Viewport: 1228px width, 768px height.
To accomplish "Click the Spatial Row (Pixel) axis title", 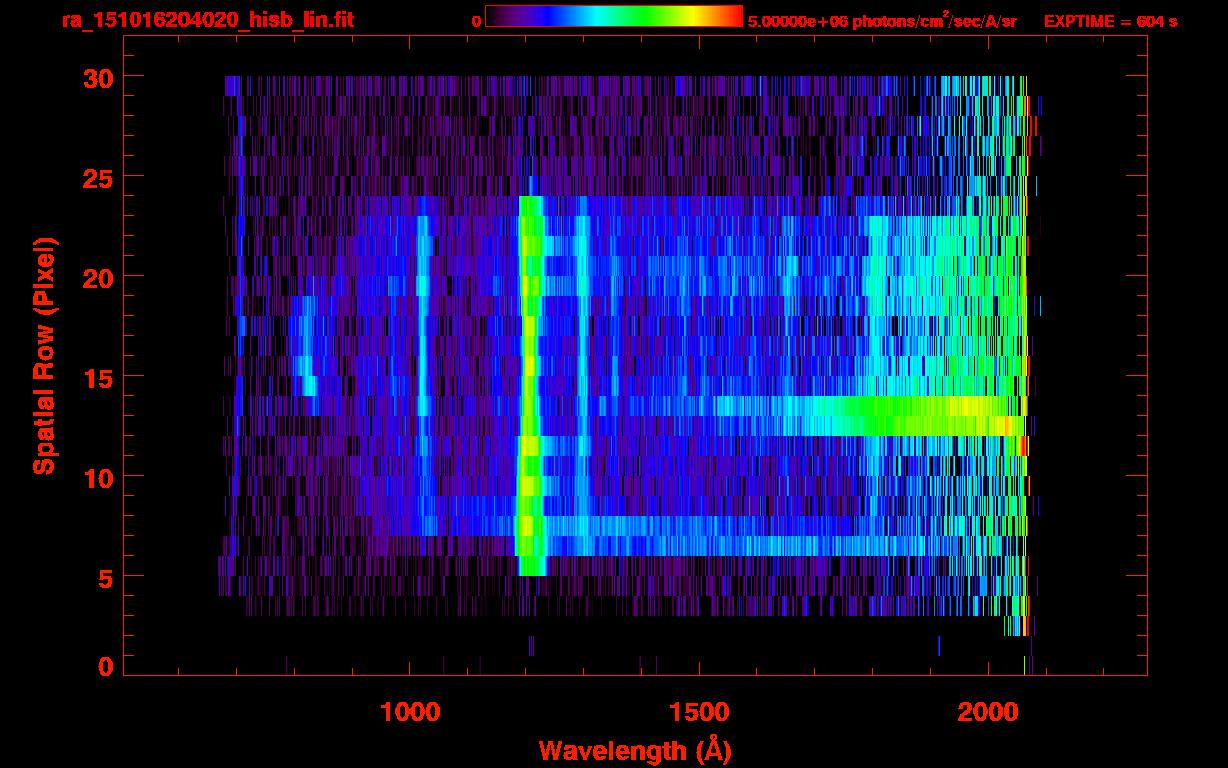I will 44,355.
